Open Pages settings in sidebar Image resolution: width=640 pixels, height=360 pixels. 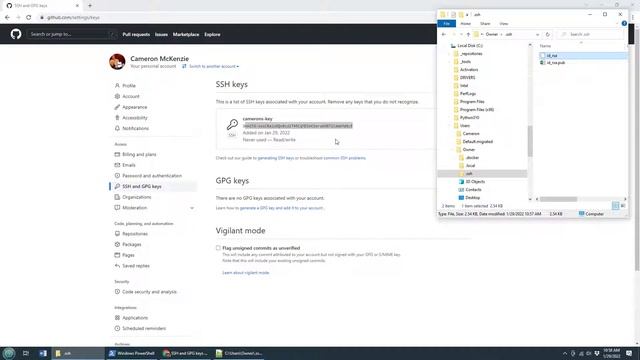click(x=128, y=255)
